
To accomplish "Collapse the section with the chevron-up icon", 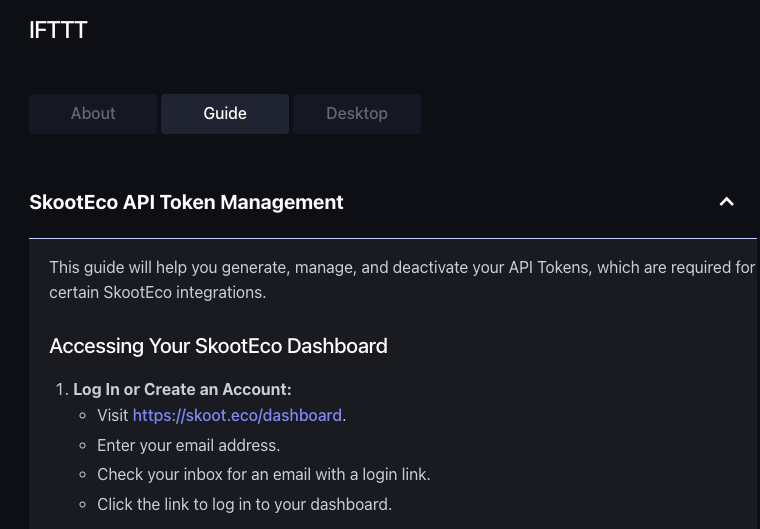I will click(x=727, y=202).
